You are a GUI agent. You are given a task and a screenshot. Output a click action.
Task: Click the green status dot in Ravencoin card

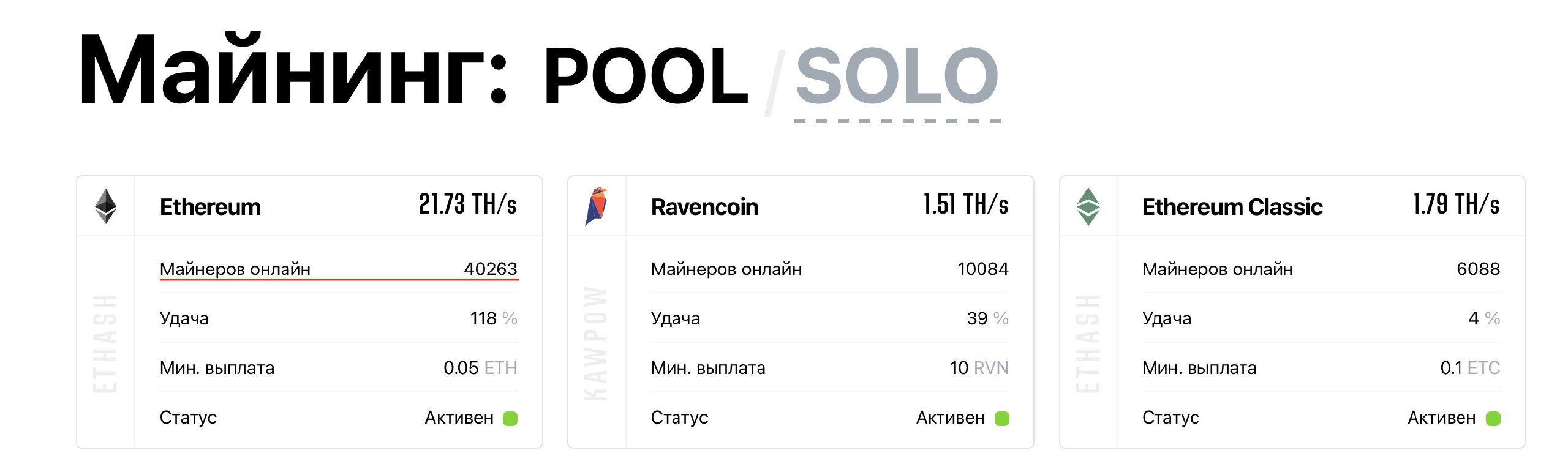click(1002, 419)
